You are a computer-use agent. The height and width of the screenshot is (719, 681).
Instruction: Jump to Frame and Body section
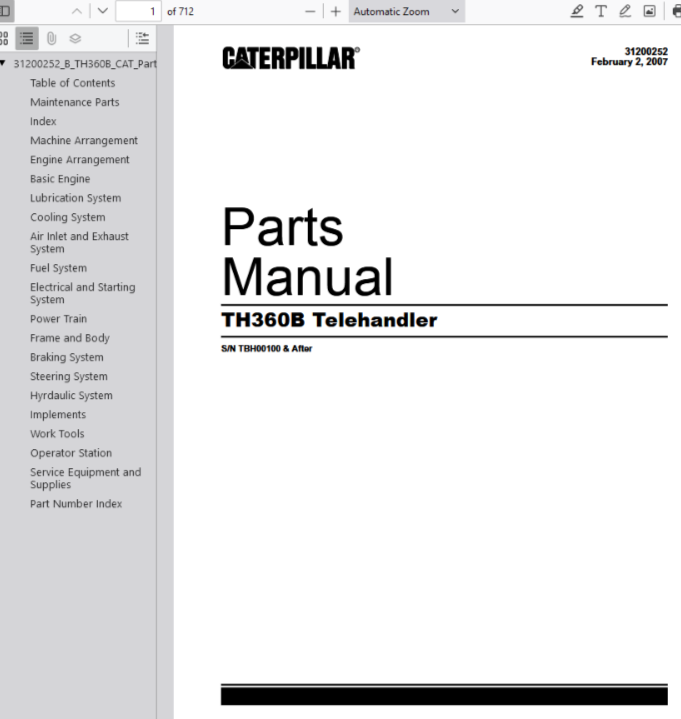pyautogui.click(x=70, y=338)
